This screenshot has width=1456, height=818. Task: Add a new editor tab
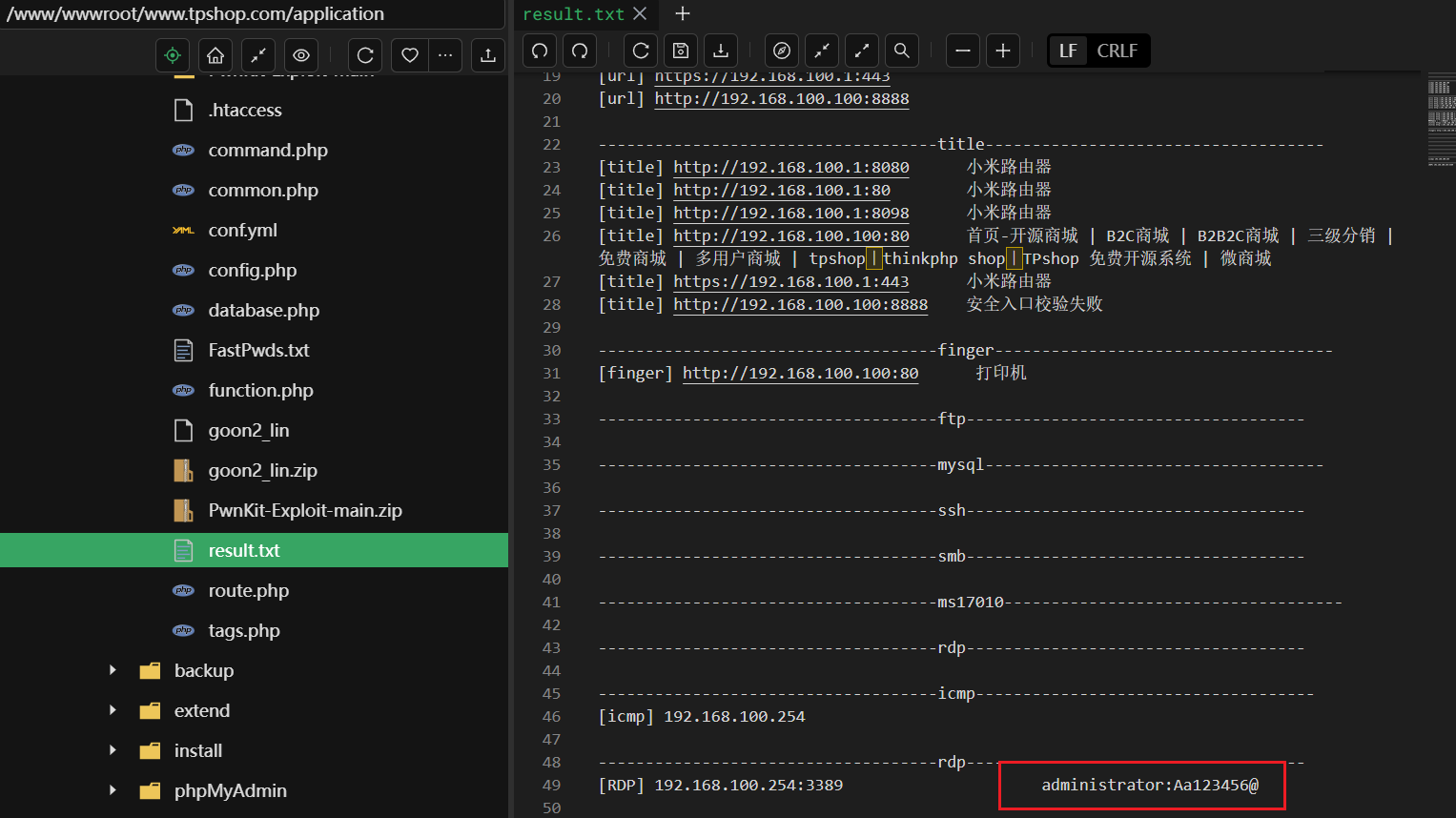(682, 13)
